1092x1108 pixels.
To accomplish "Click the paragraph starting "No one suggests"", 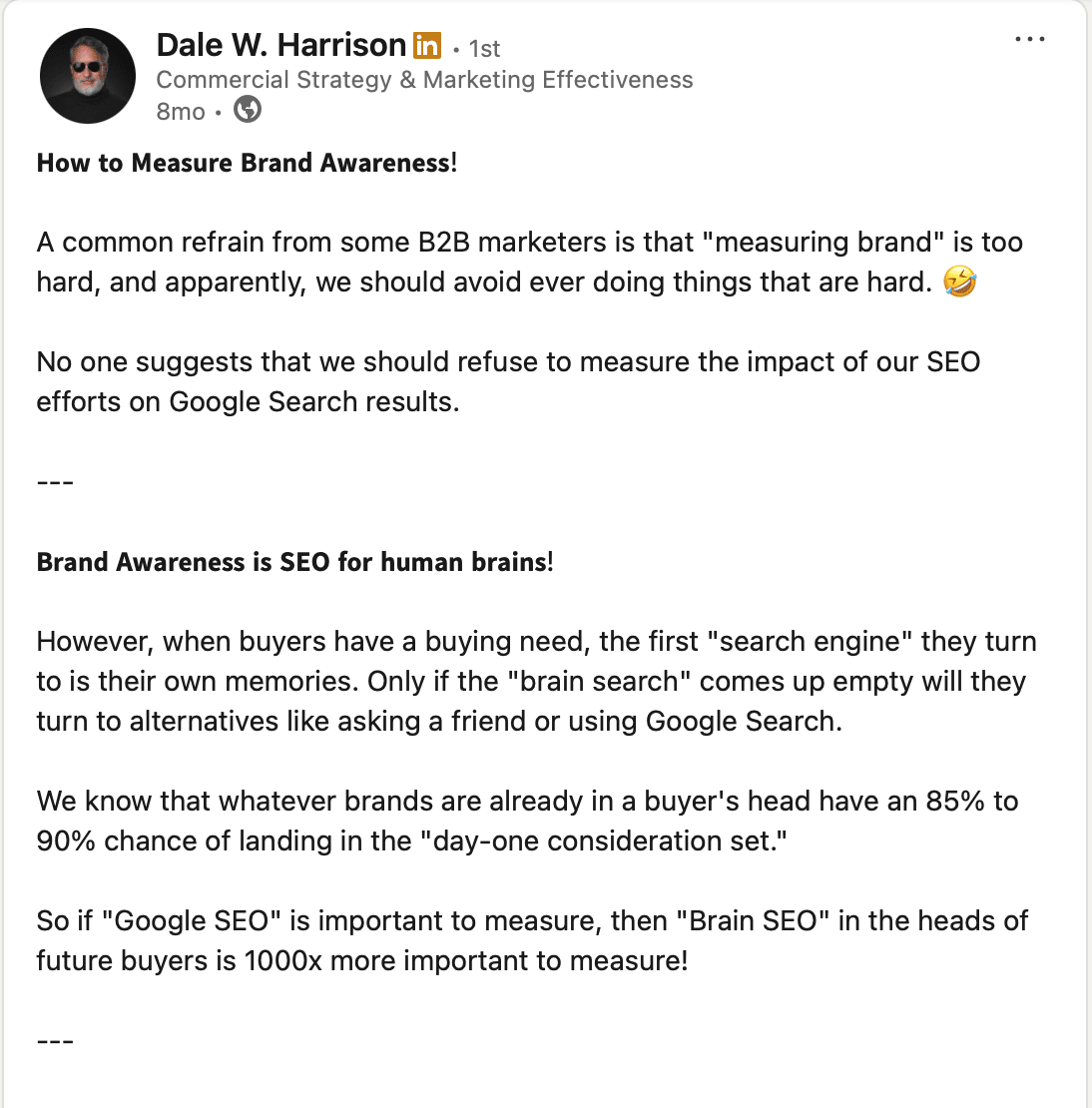I will pos(508,381).
